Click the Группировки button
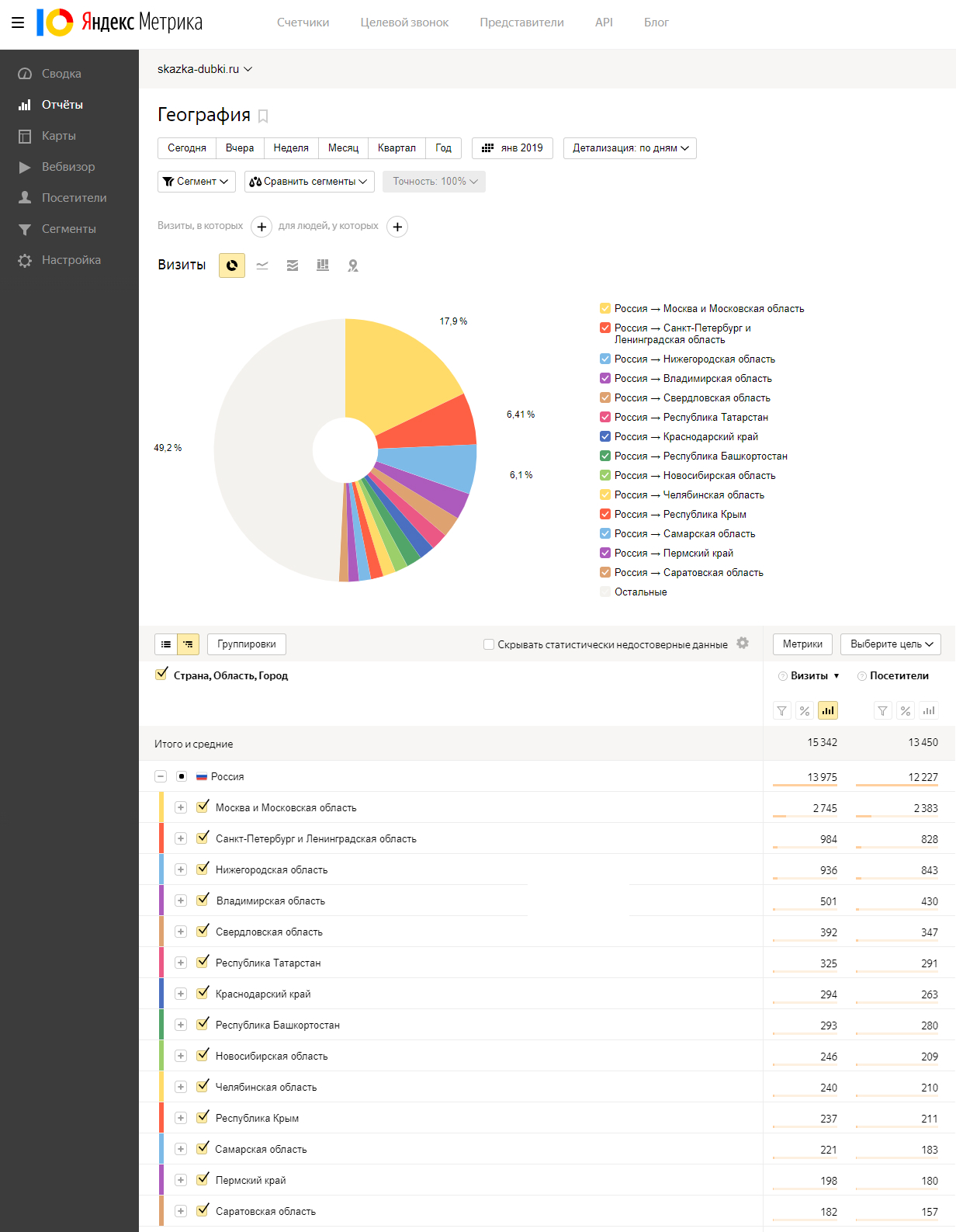 coord(247,644)
